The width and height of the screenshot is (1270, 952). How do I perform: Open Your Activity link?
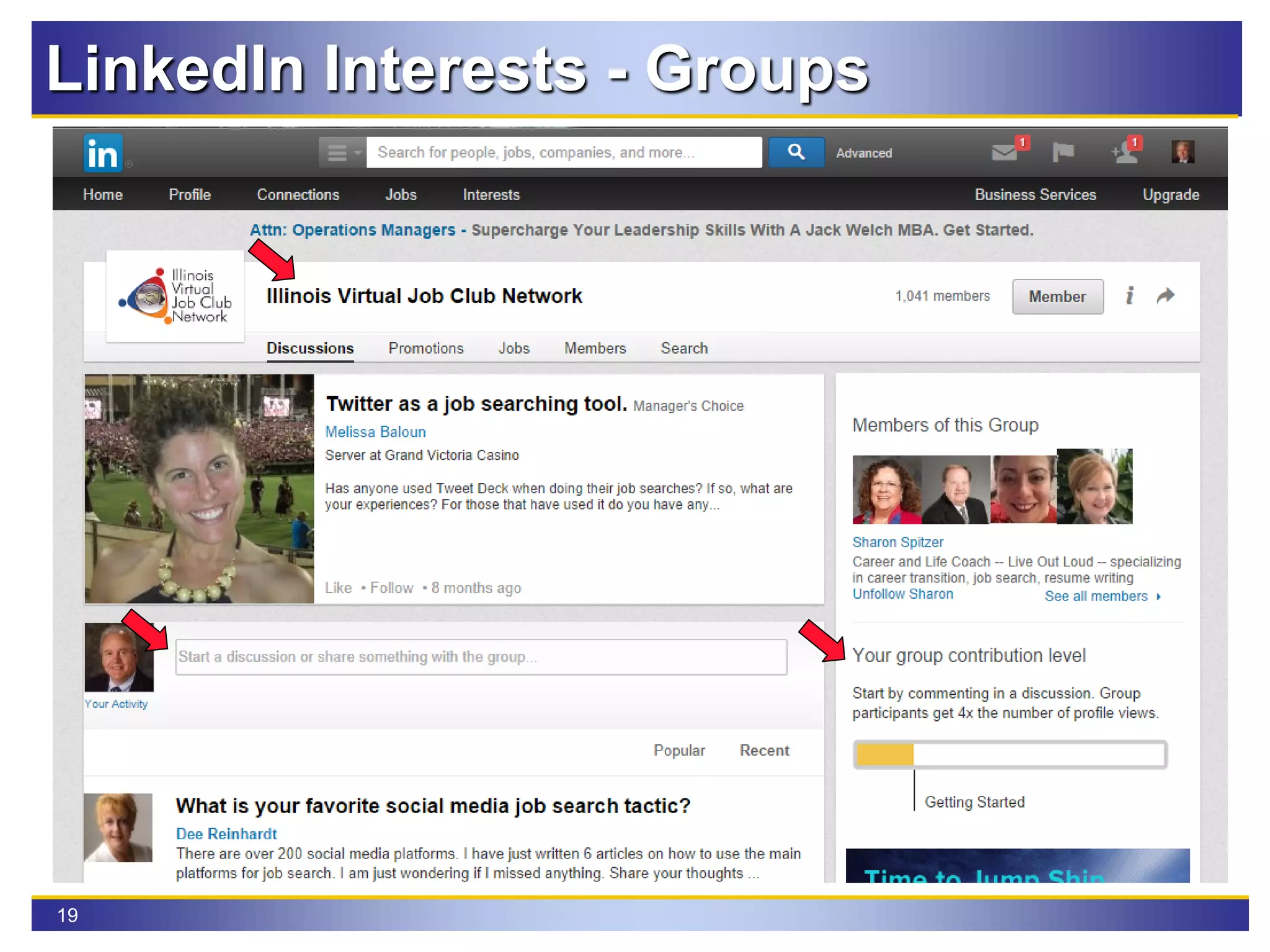[x=116, y=704]
